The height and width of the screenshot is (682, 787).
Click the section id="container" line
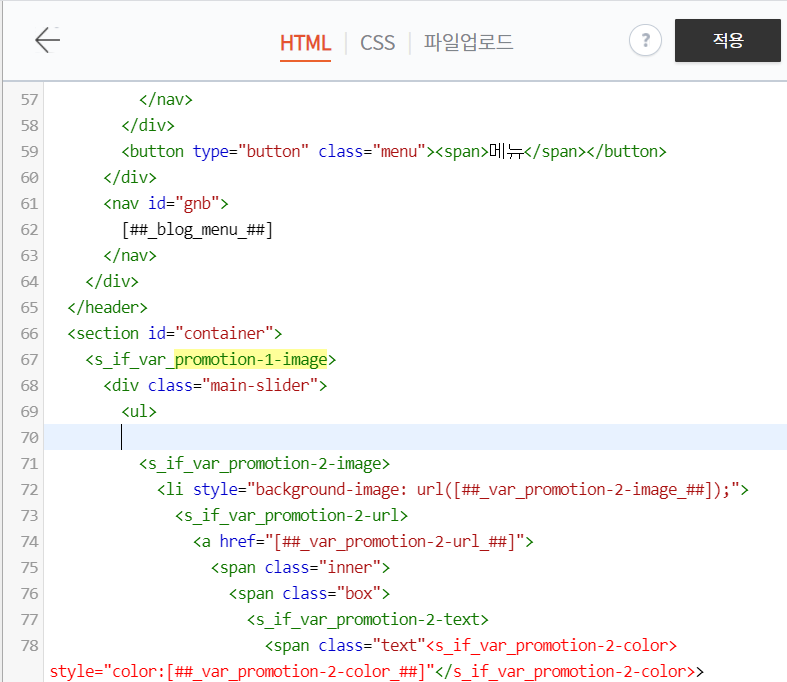tap(175, 334)
